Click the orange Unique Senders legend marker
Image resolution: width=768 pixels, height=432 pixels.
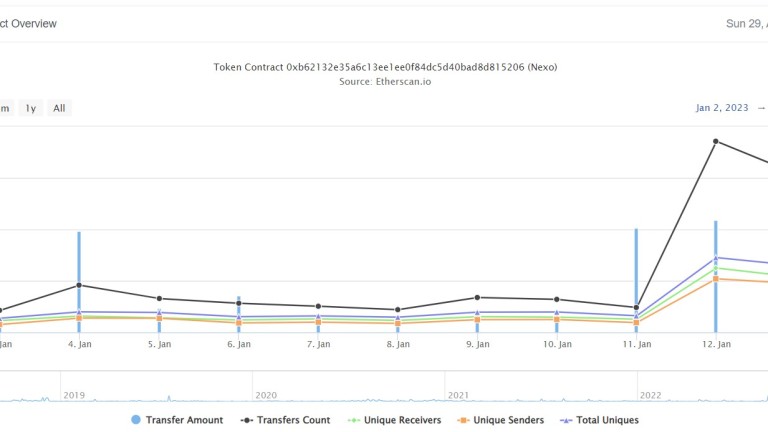click(x=465, y=420)
